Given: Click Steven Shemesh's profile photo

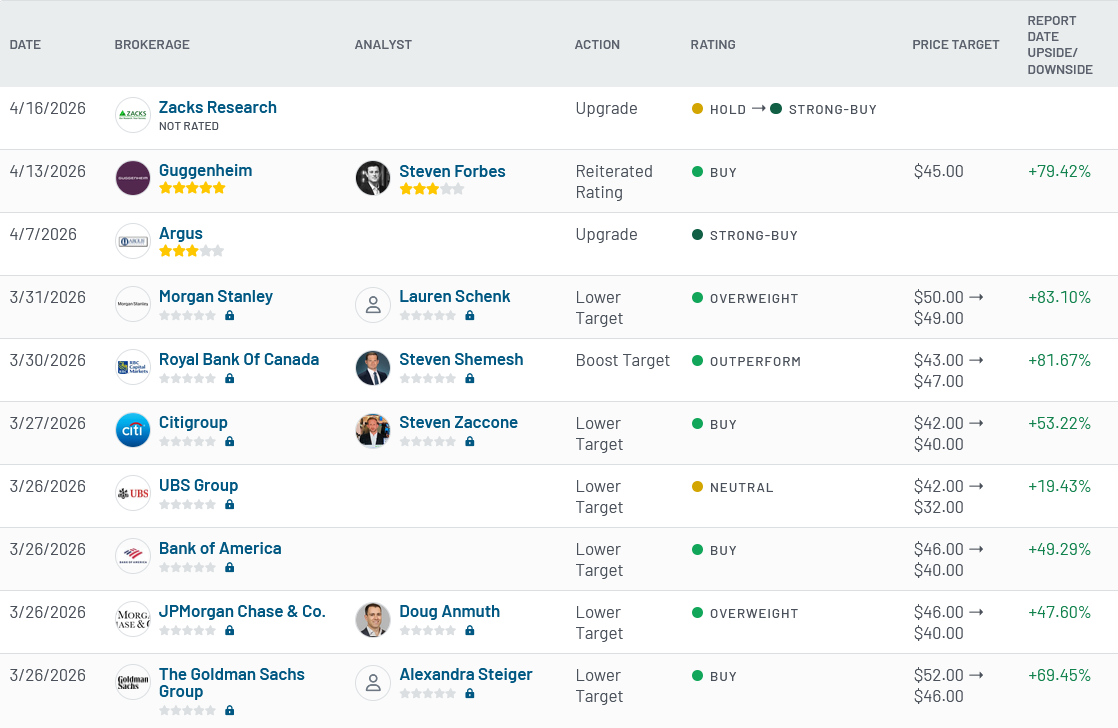Looking at the screenshot, I should (373, 368).
